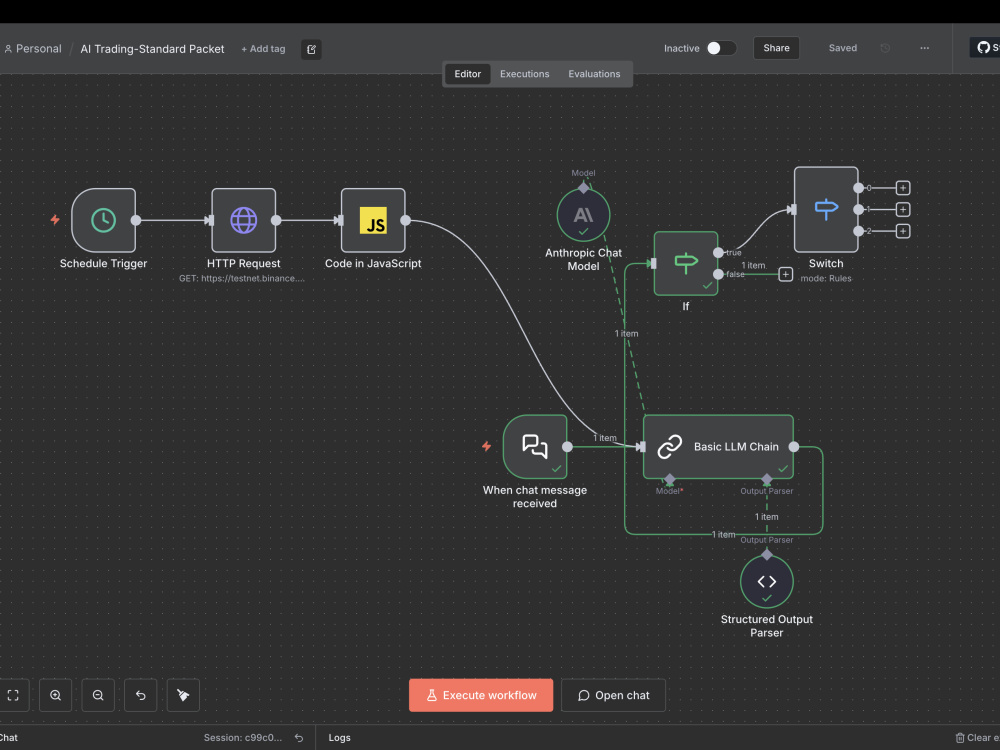Zoom in on the canvas

click(55, 695)
